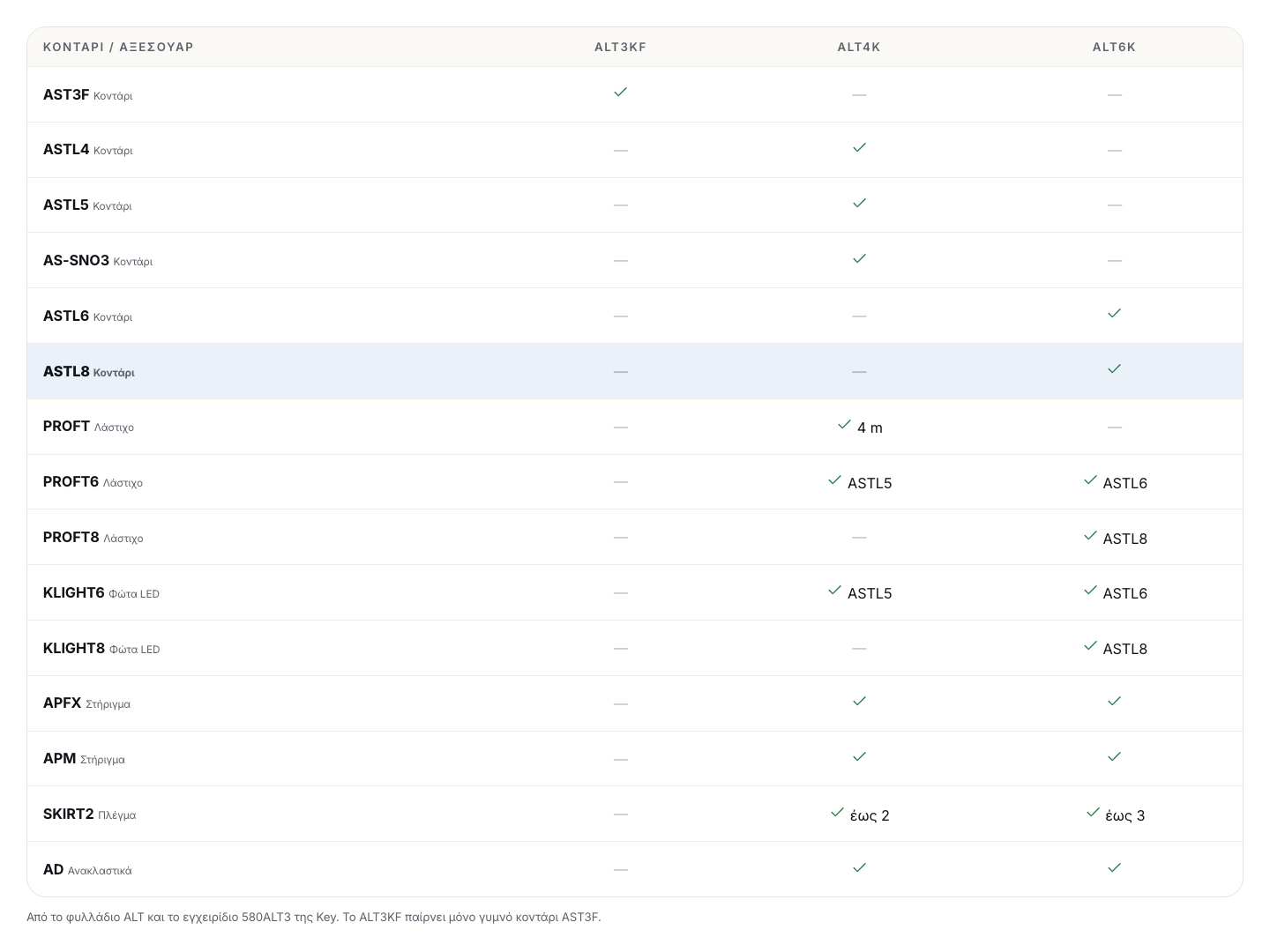Select 'έως 2' in the SKIRT2 row
1270x952 pixels.
(x=870, y=815)
